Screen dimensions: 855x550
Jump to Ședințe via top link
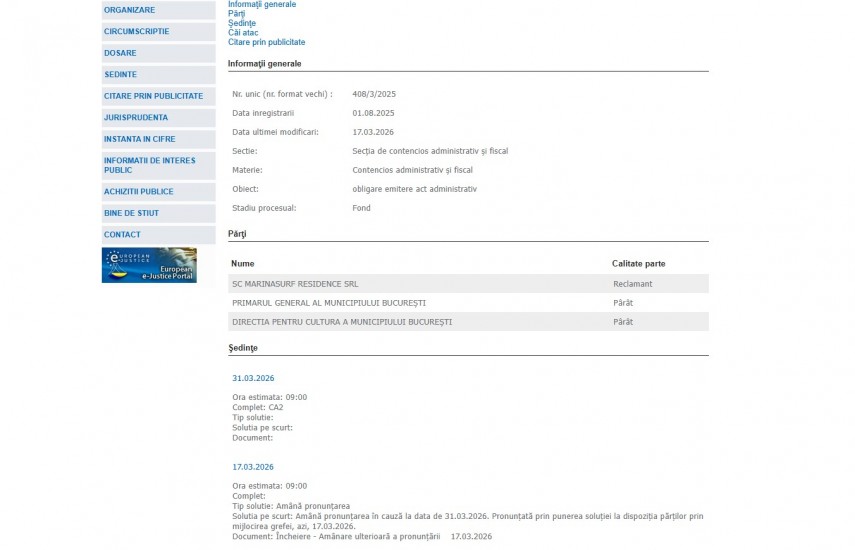(x=242, y=23)
